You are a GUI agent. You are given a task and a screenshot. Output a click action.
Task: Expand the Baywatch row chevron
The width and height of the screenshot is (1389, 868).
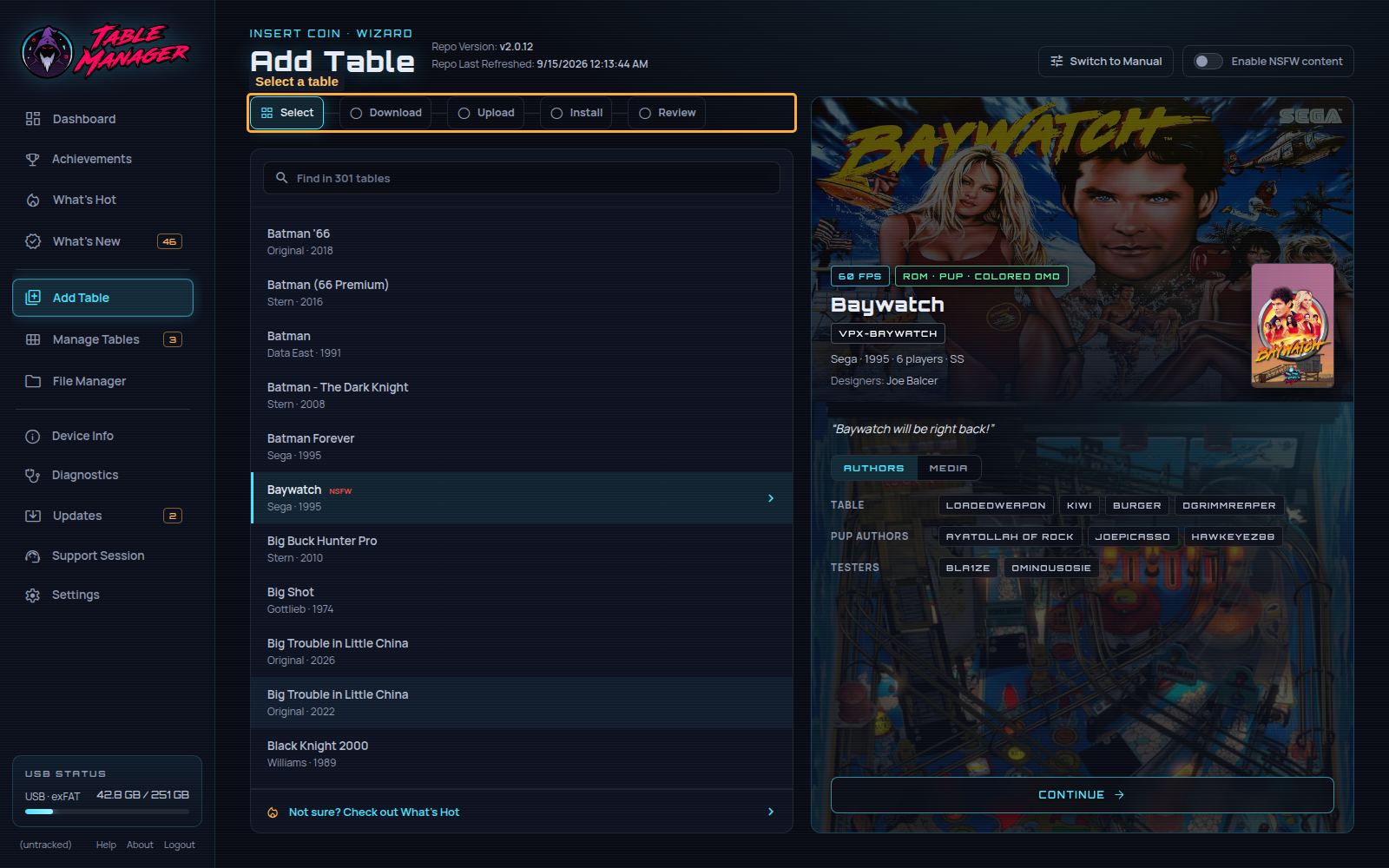click(x=771, y=498)
